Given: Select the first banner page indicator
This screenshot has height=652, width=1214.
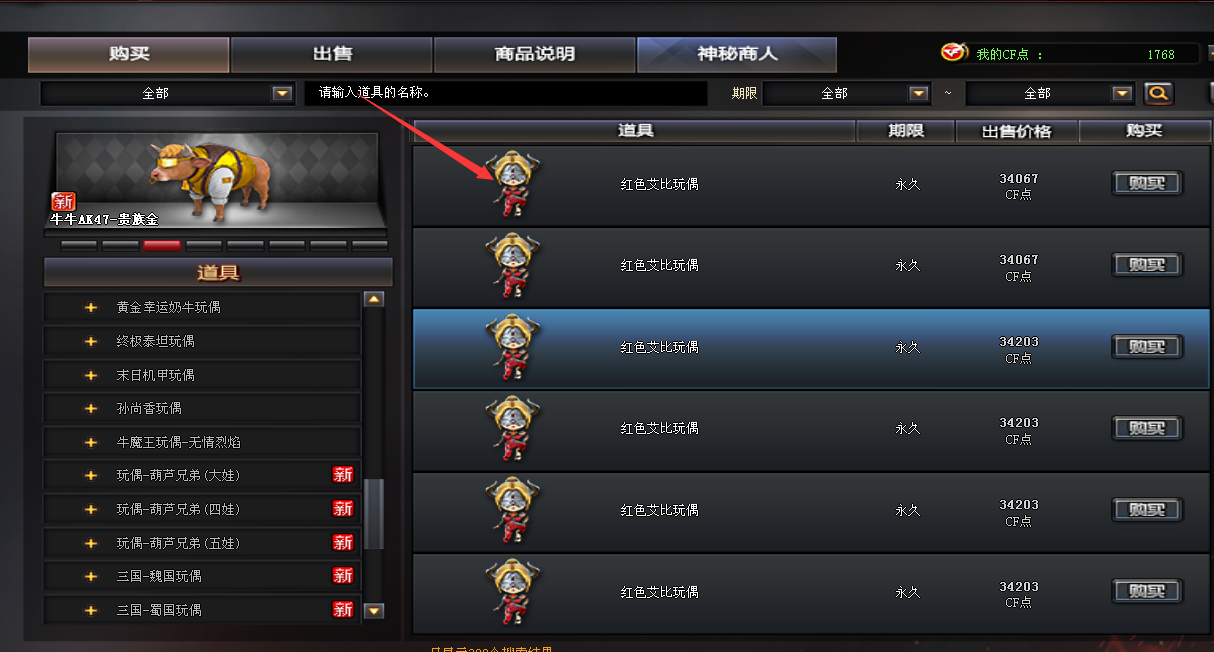Looking at the screenshot, I should [x=79, y=244].
